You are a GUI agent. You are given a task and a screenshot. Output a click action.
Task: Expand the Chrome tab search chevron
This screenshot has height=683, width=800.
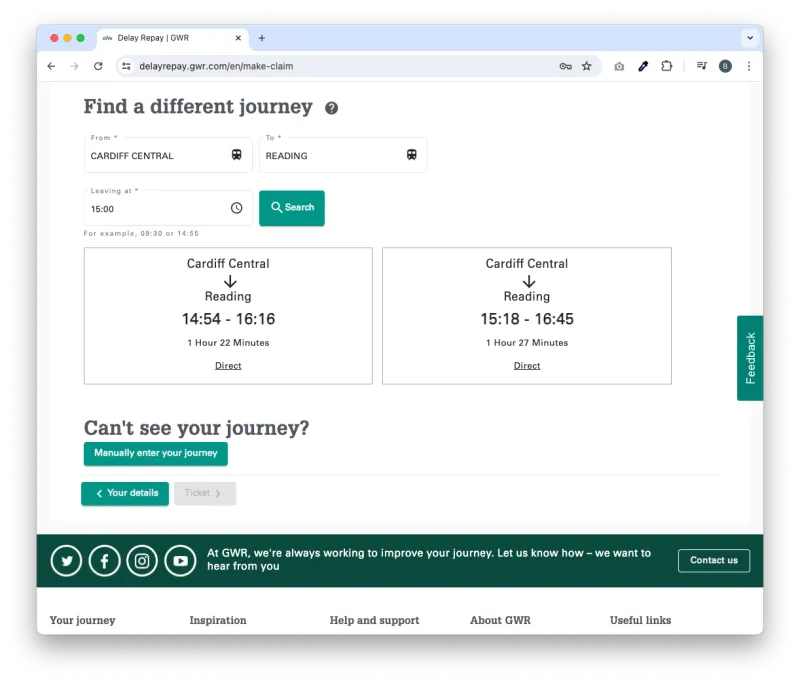coord(749,38)
